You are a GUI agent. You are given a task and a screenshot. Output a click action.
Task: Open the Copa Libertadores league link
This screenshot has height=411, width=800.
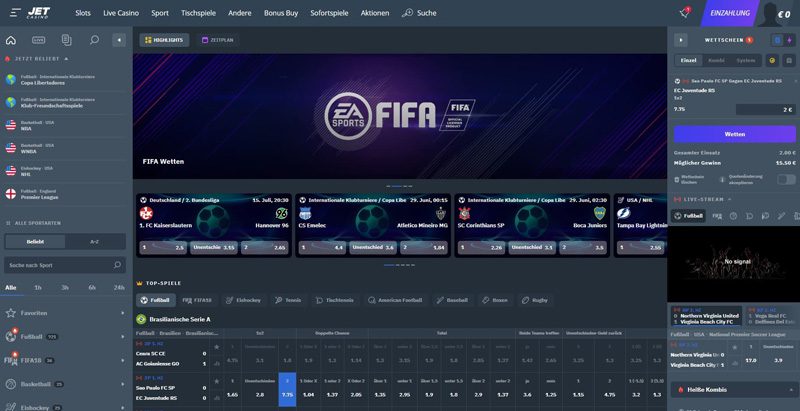pos(43,83)
